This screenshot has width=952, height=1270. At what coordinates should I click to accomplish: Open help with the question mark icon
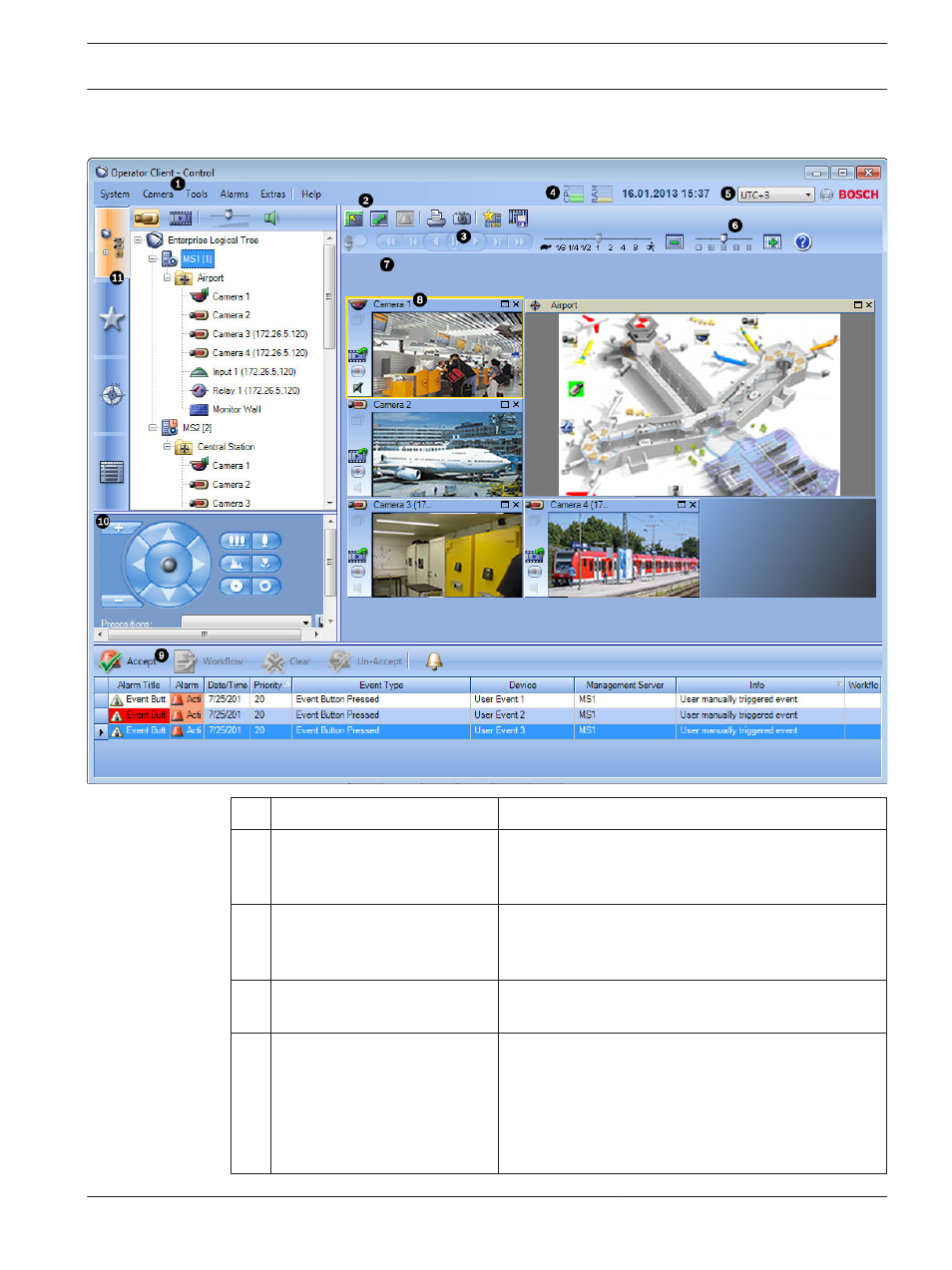point(803,242)
